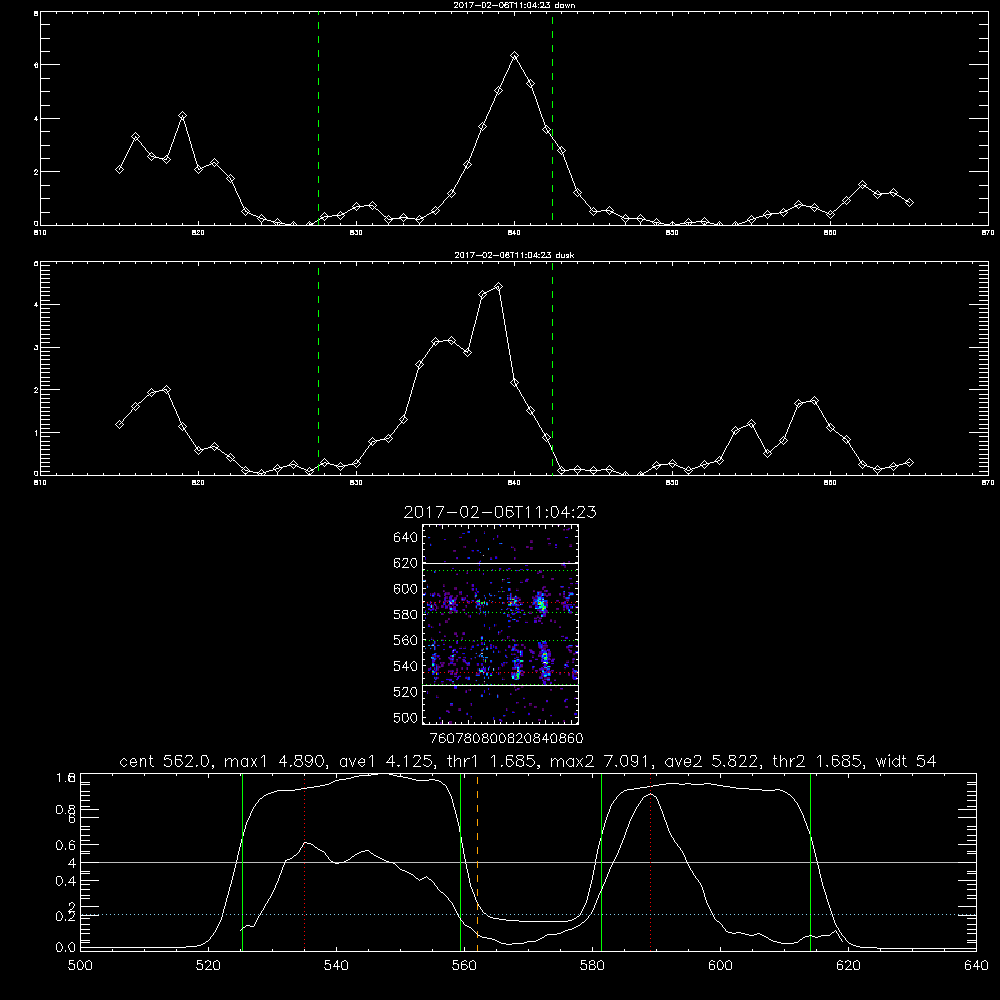Click x-axis label 580 on bottom profile plot

592,966
